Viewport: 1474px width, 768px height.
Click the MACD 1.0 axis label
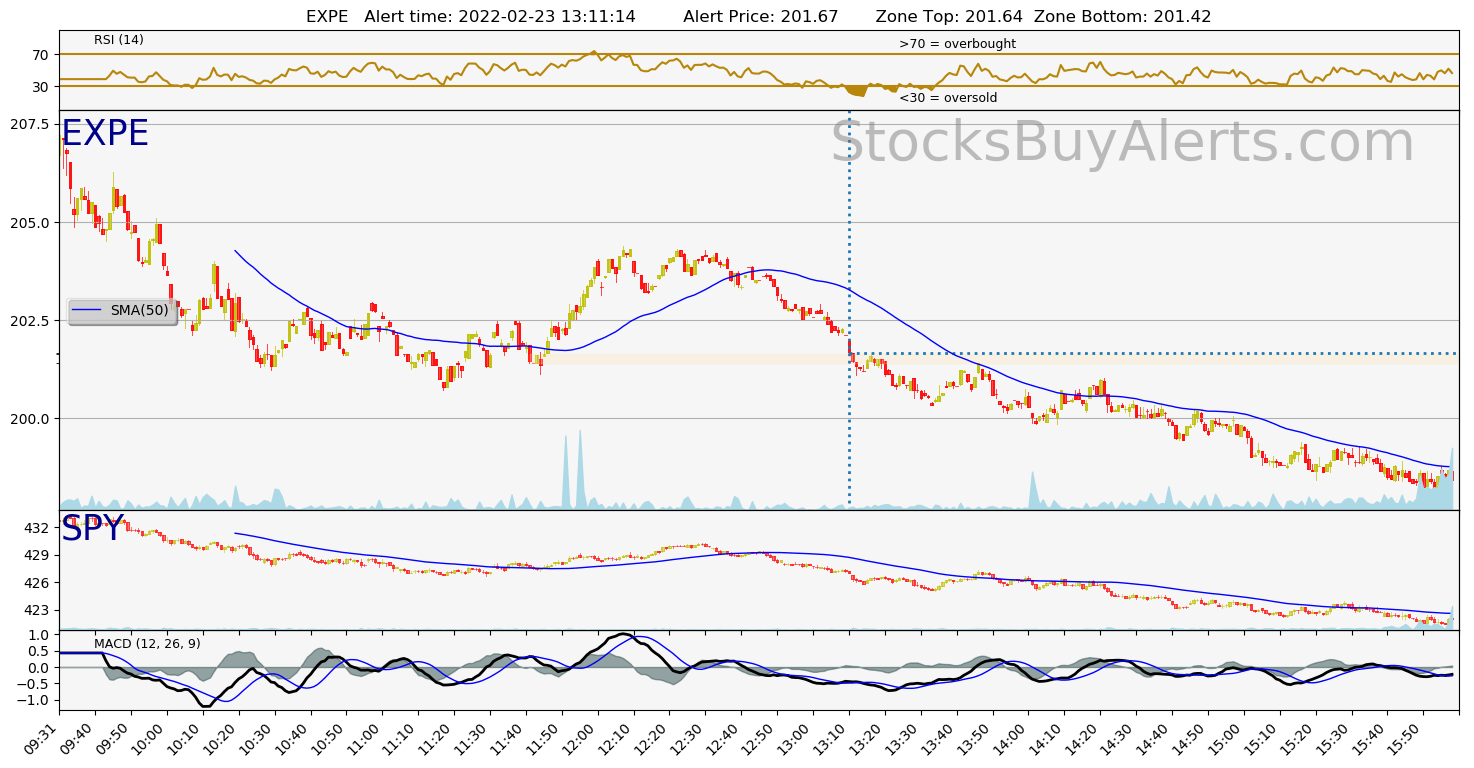(x=38, y=635)
